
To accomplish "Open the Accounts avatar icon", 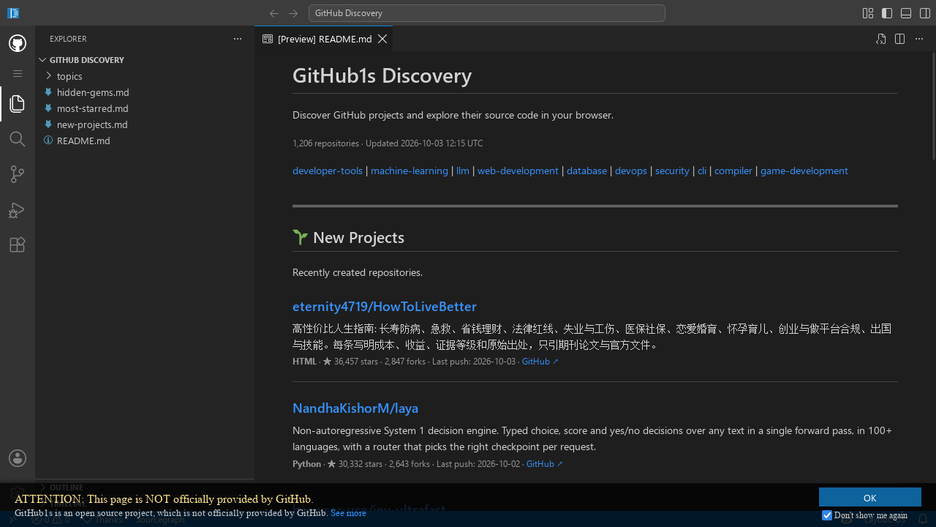I will pyautogui.click(x=17, y=458).
